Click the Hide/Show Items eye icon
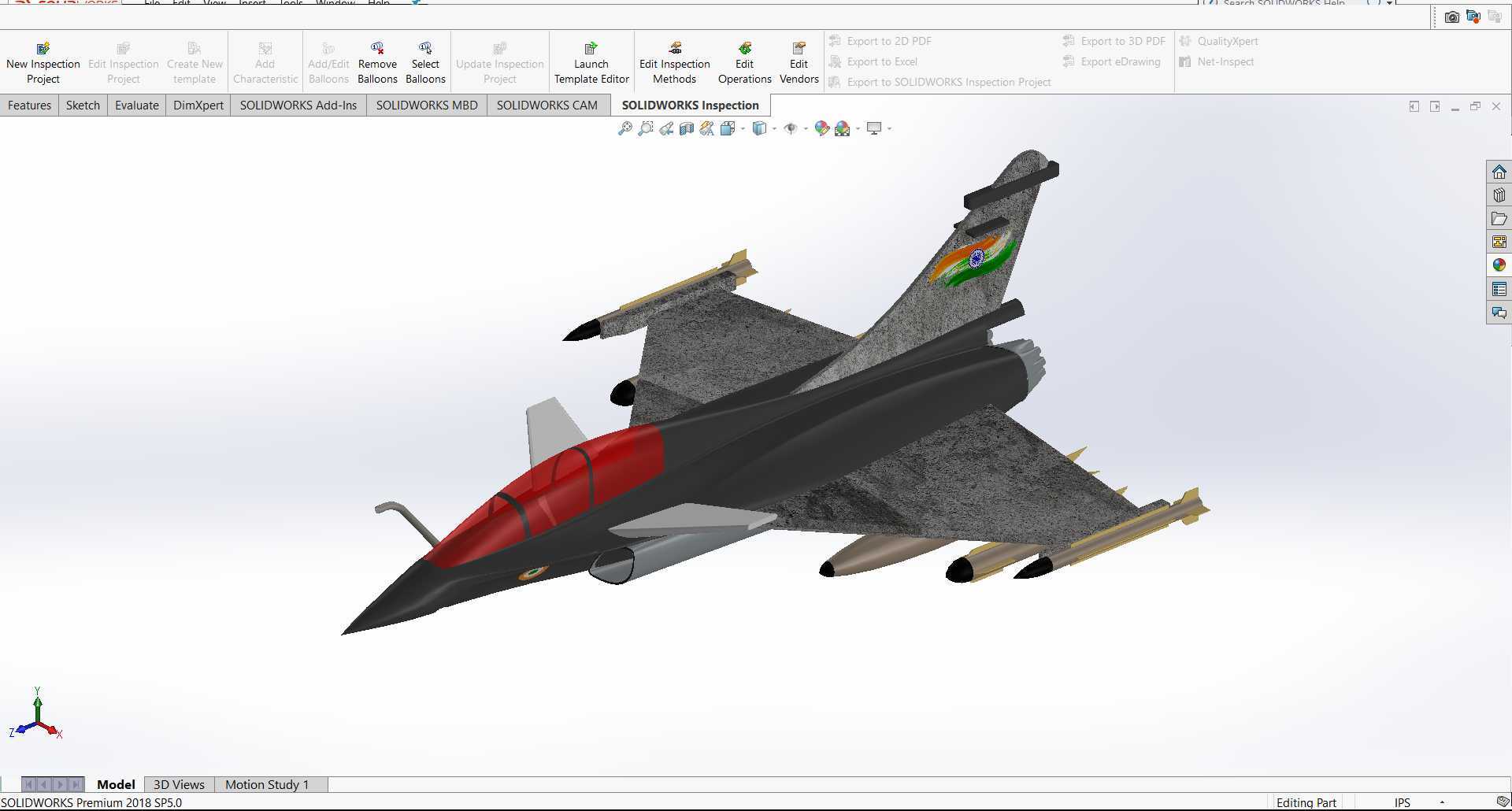 click(x=791, y=128)
